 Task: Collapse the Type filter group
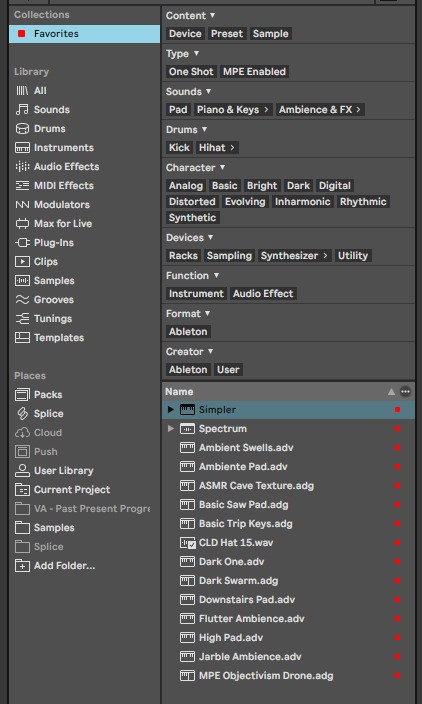click(196, 53)
